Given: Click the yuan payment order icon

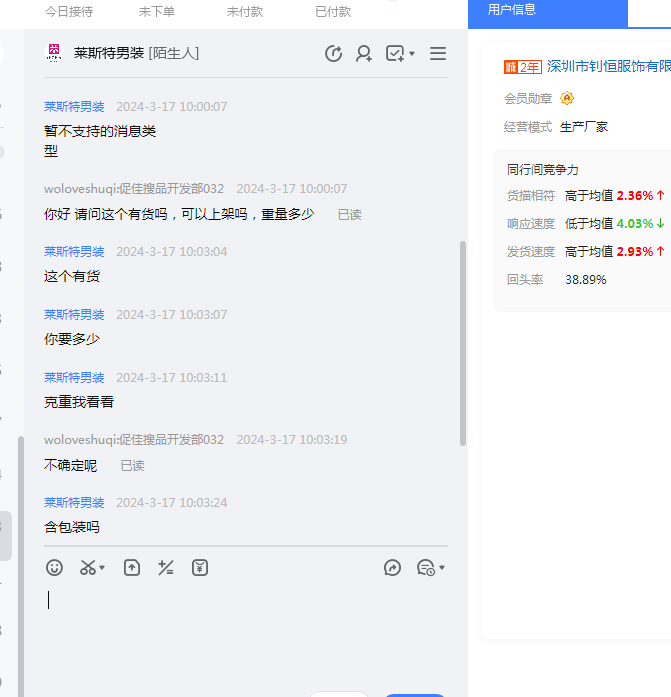Looking at the screenshot, I should coord(200,568).
